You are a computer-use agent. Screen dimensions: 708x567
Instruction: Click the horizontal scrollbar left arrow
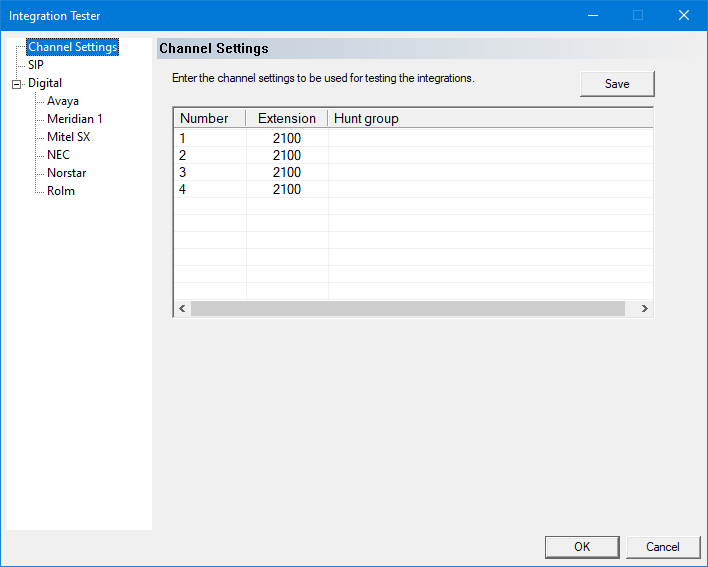click(182, 309)
